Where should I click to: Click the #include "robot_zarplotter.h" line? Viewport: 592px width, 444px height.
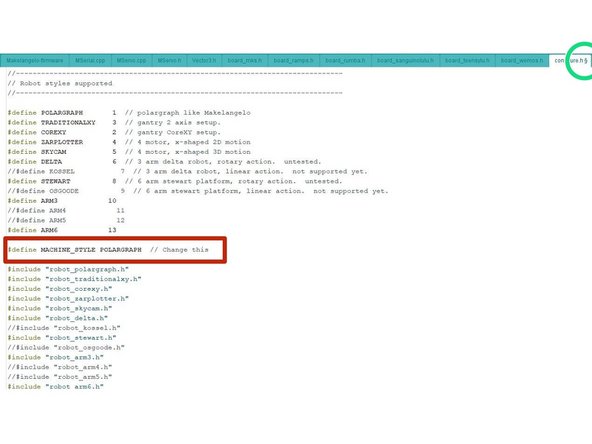pos(68,299)
